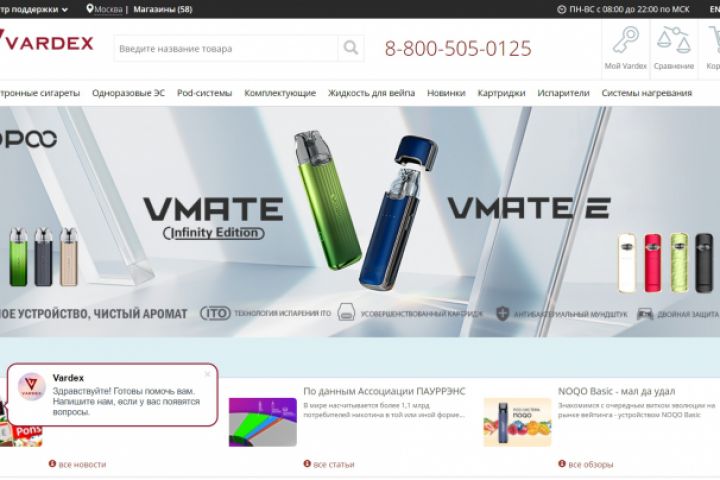Click the working hours text ПН-ВС

629,9
